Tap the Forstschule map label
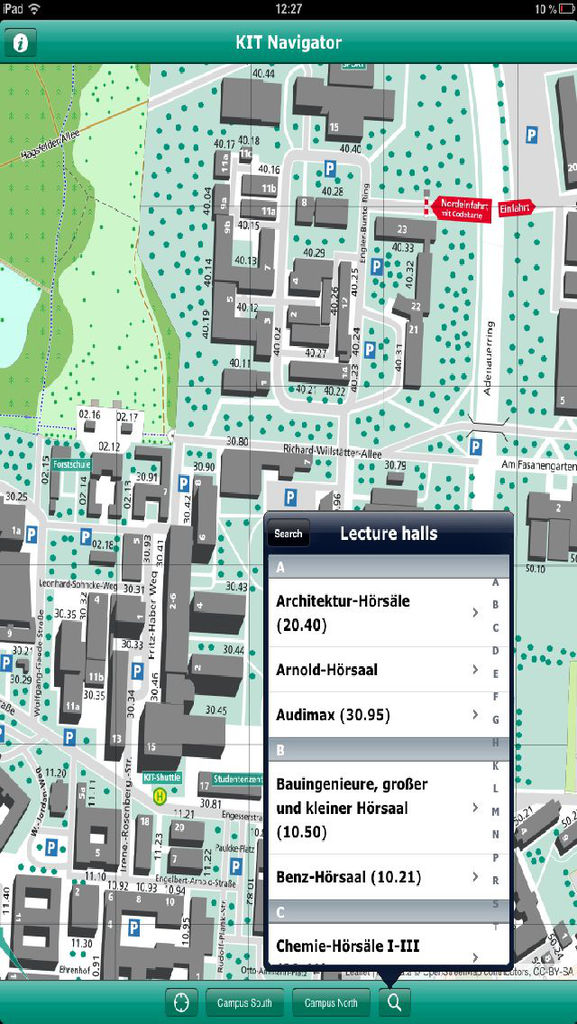Image resolution: width=577 pixels, height=1024 pixels. point(72,465)
